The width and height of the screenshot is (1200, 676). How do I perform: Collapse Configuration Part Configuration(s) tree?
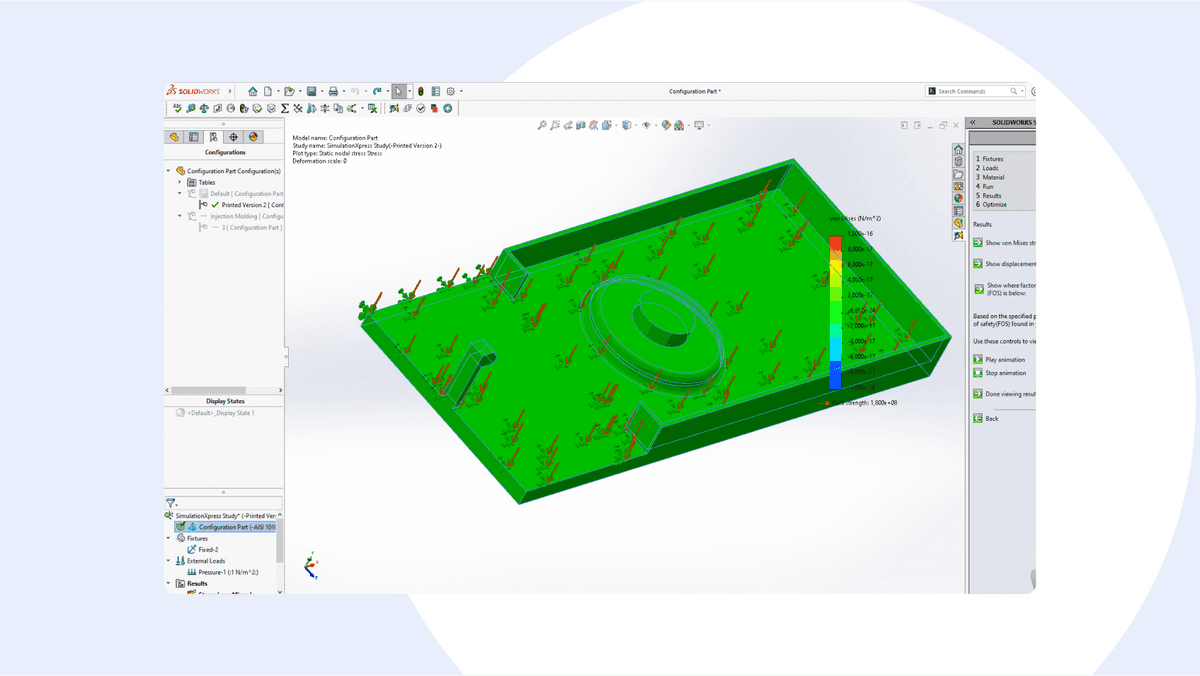[169, 171]
